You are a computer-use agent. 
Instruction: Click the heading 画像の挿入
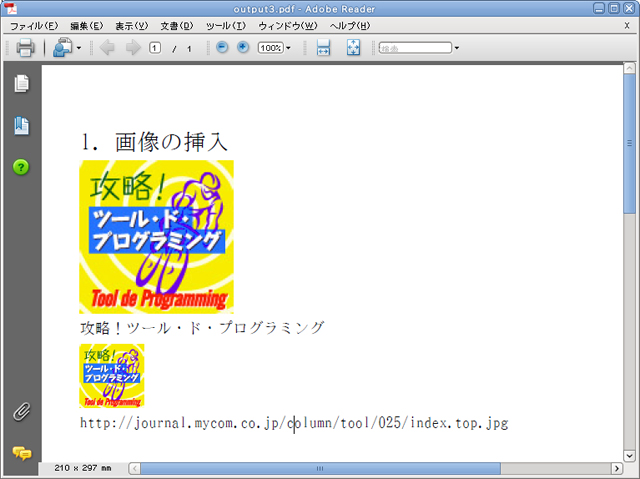click(x=171, y=142)
